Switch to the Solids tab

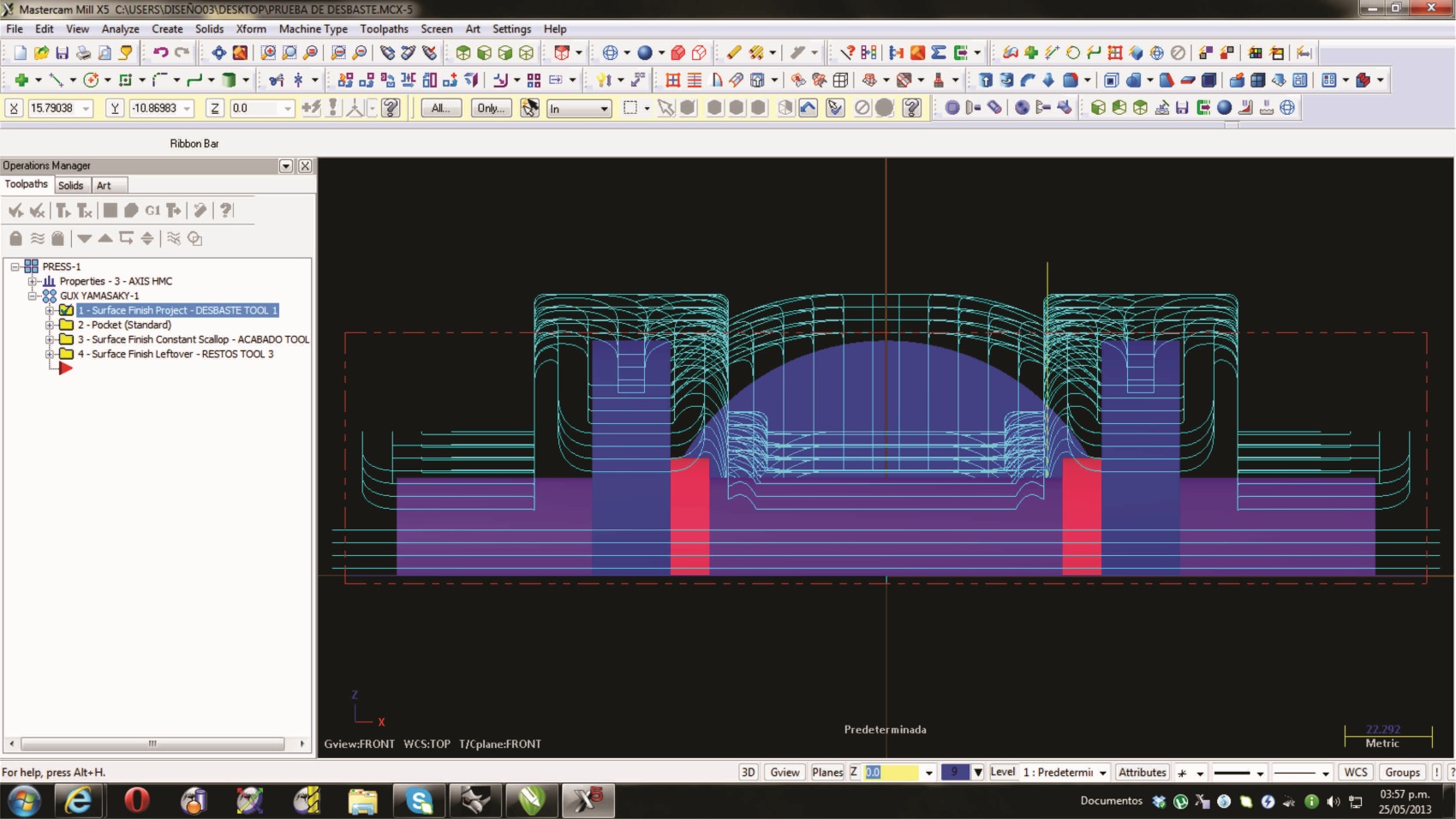click(71, 185)
